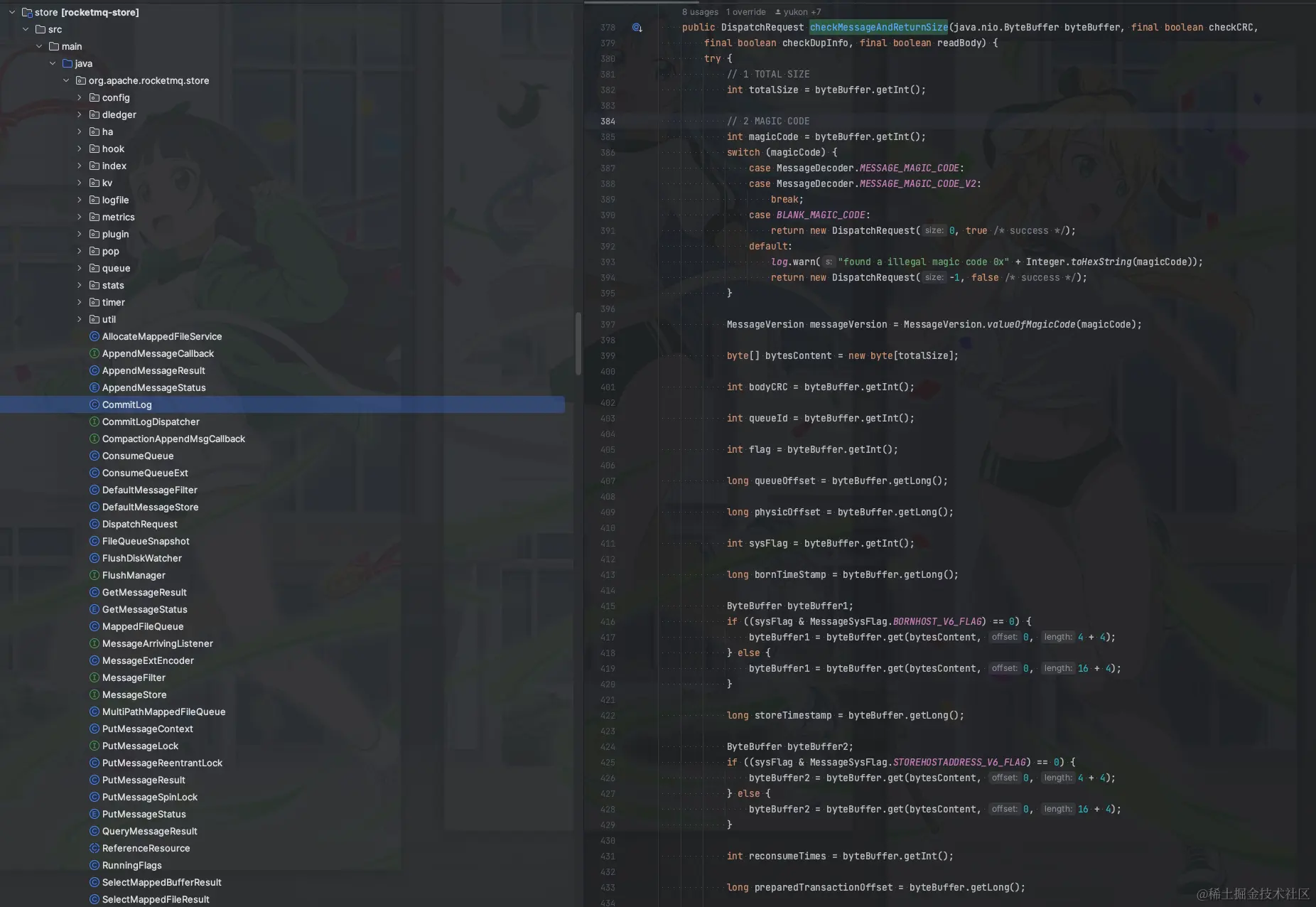
Task: Click the '8 usages' inlay hint
Action: (x=700, y=12)
